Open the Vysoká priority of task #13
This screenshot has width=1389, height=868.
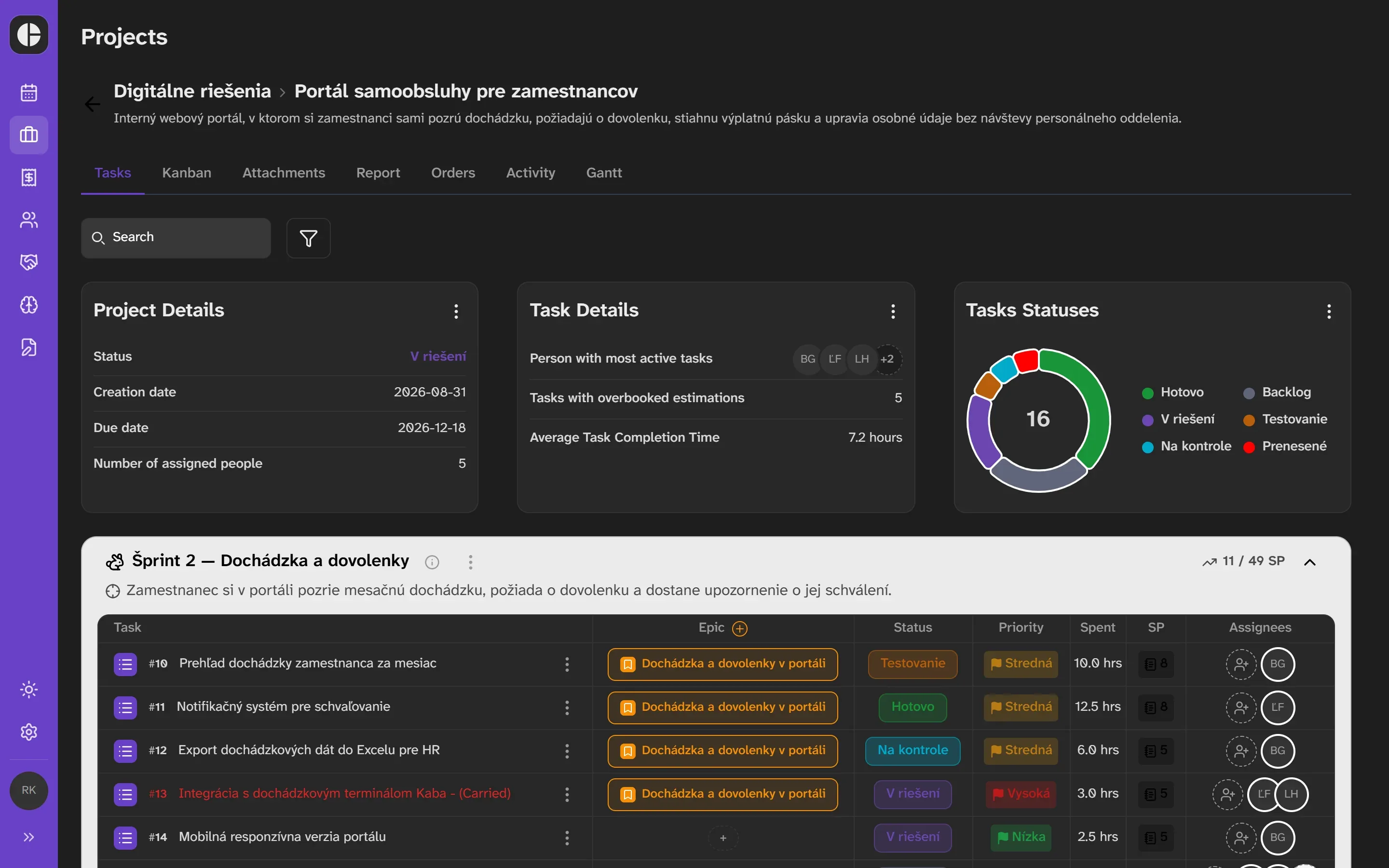pyautogui.click(x=1021, y=794)
